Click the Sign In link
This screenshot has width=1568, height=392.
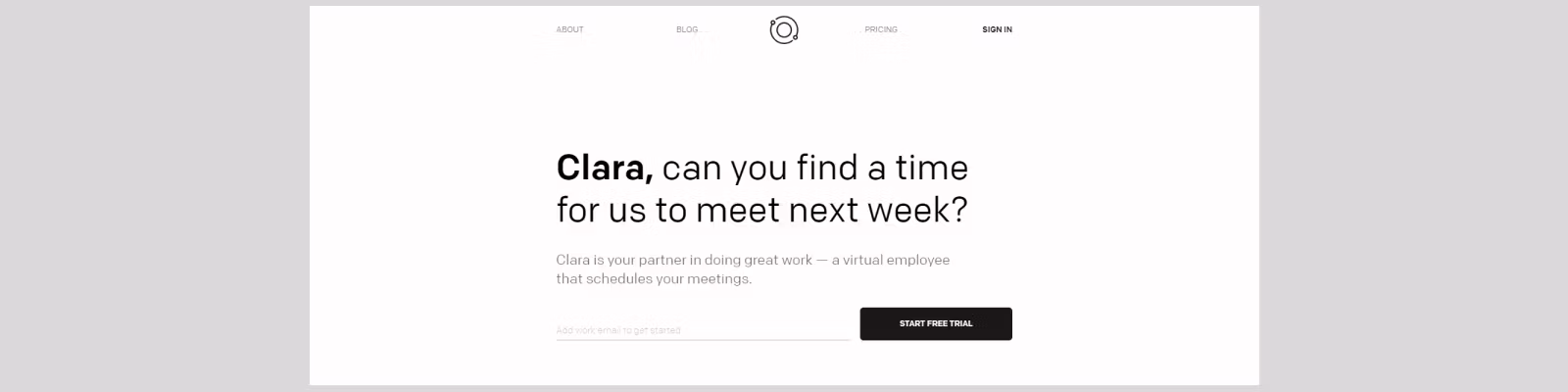(x=997, y=29)
